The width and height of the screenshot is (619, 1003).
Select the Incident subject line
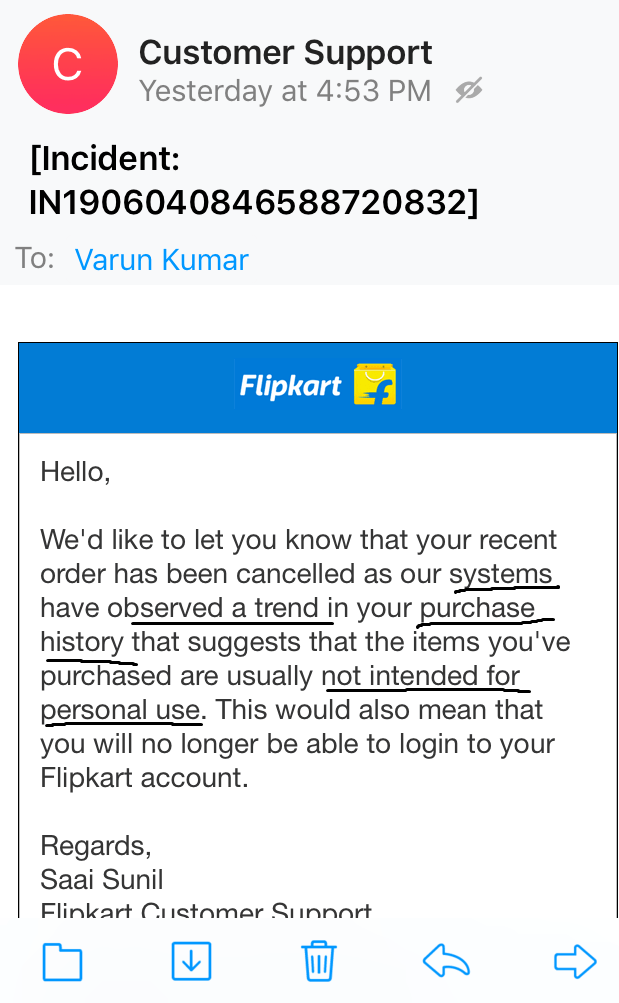254,181
